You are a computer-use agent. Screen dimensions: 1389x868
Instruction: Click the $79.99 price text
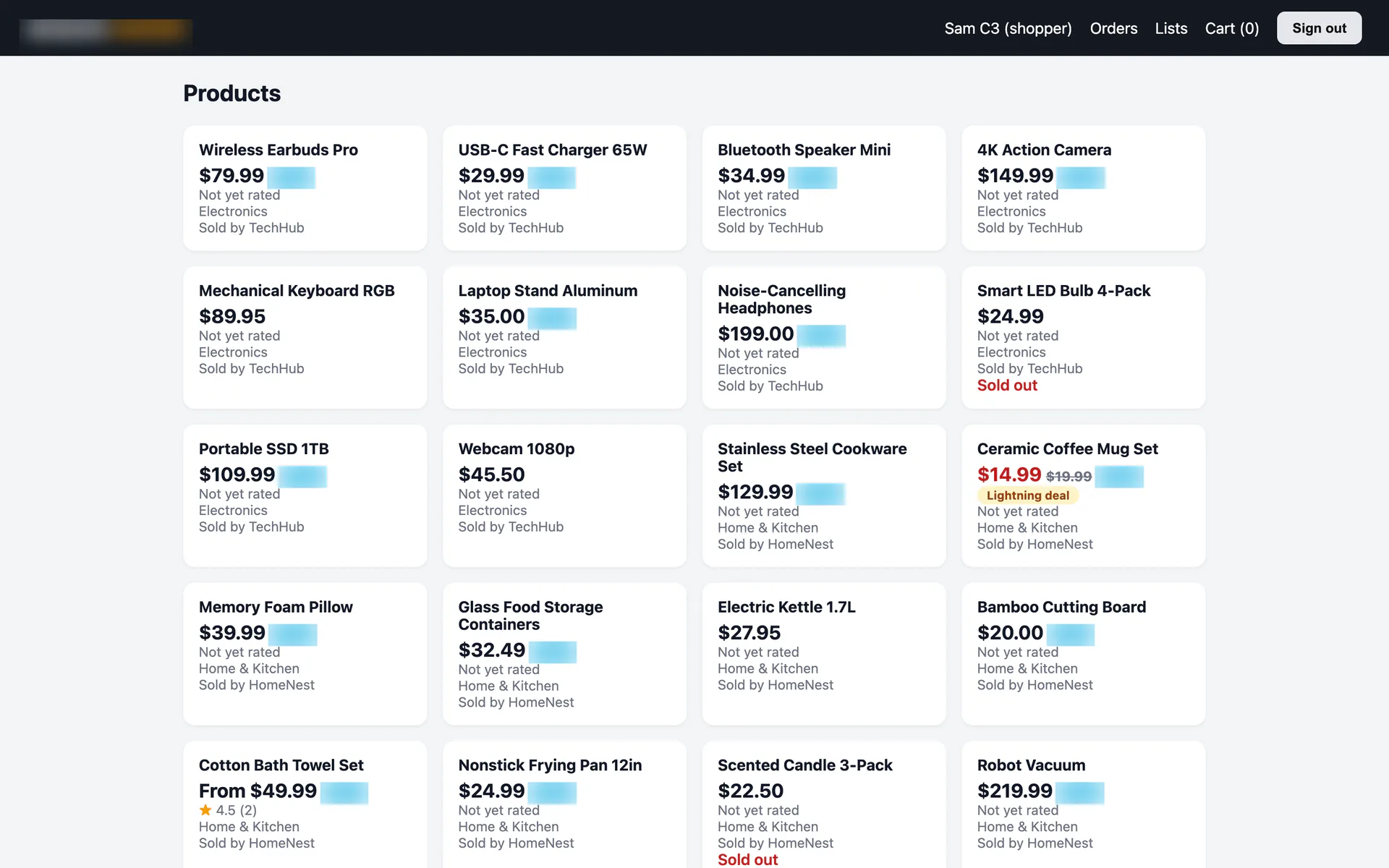pyautogui.click(x=231, y=176)
